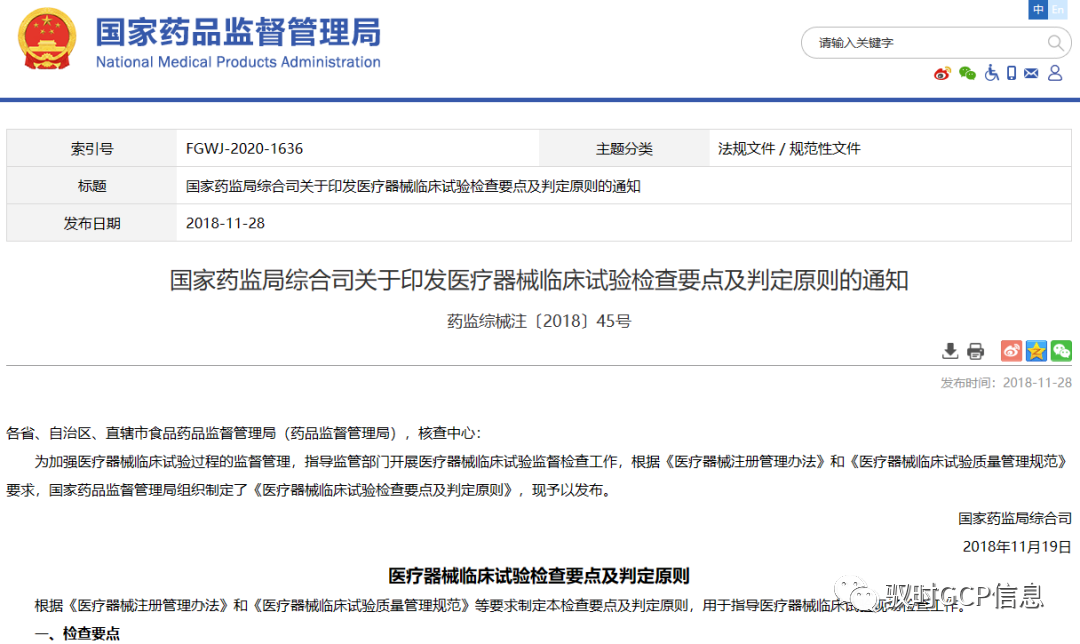1080x644 pixels.
Task: Click the magnifier icon to search
Action: click(x=1056, y=43)
